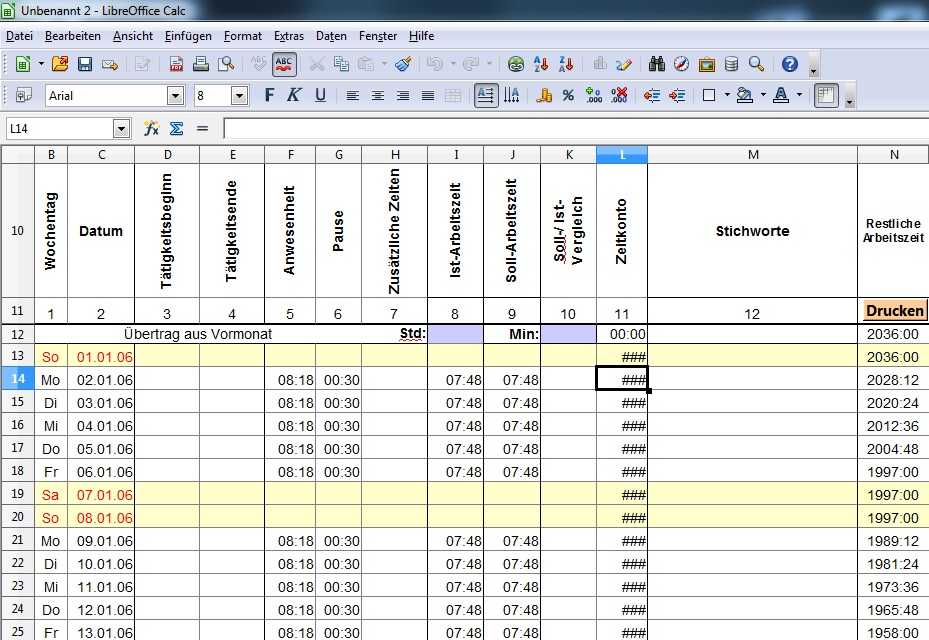Open the Daten menu
Image resolution: width=929 pixels, height=640 pixels.
point(331,36)
